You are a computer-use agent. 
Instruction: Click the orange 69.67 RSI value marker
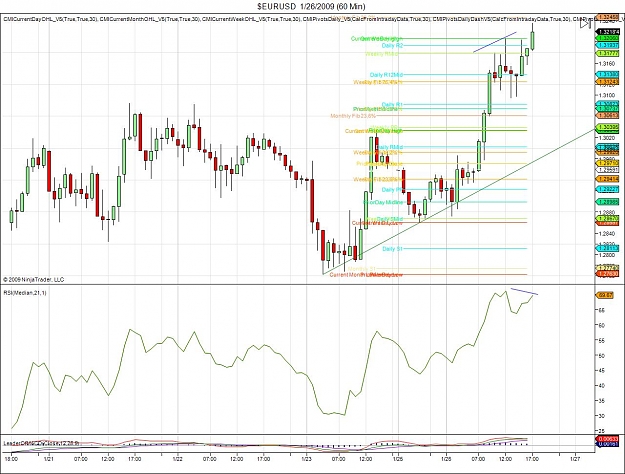pos(605,295)
